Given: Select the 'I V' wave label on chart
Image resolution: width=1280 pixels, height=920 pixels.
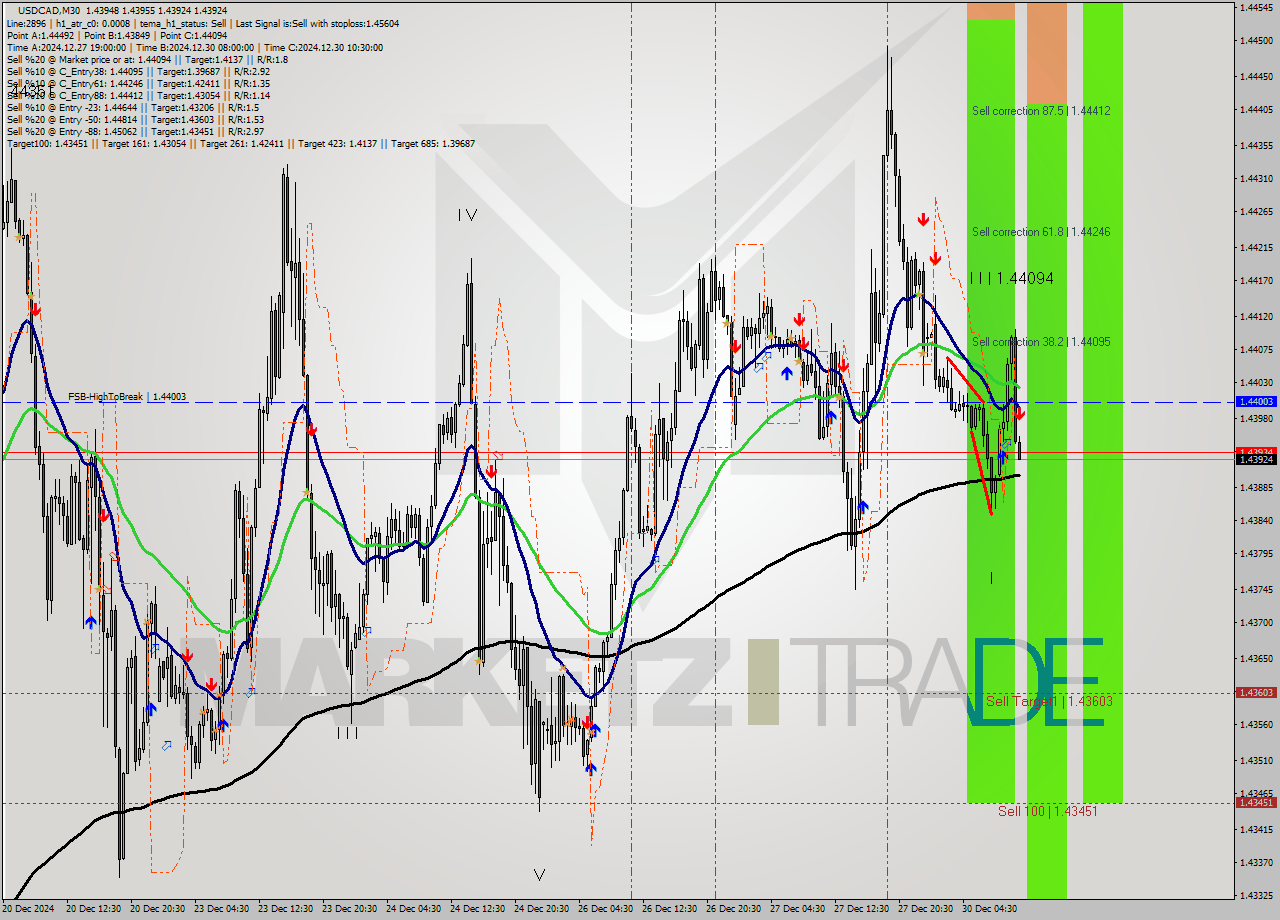Looking at the screenshot, I should point(467,215).
